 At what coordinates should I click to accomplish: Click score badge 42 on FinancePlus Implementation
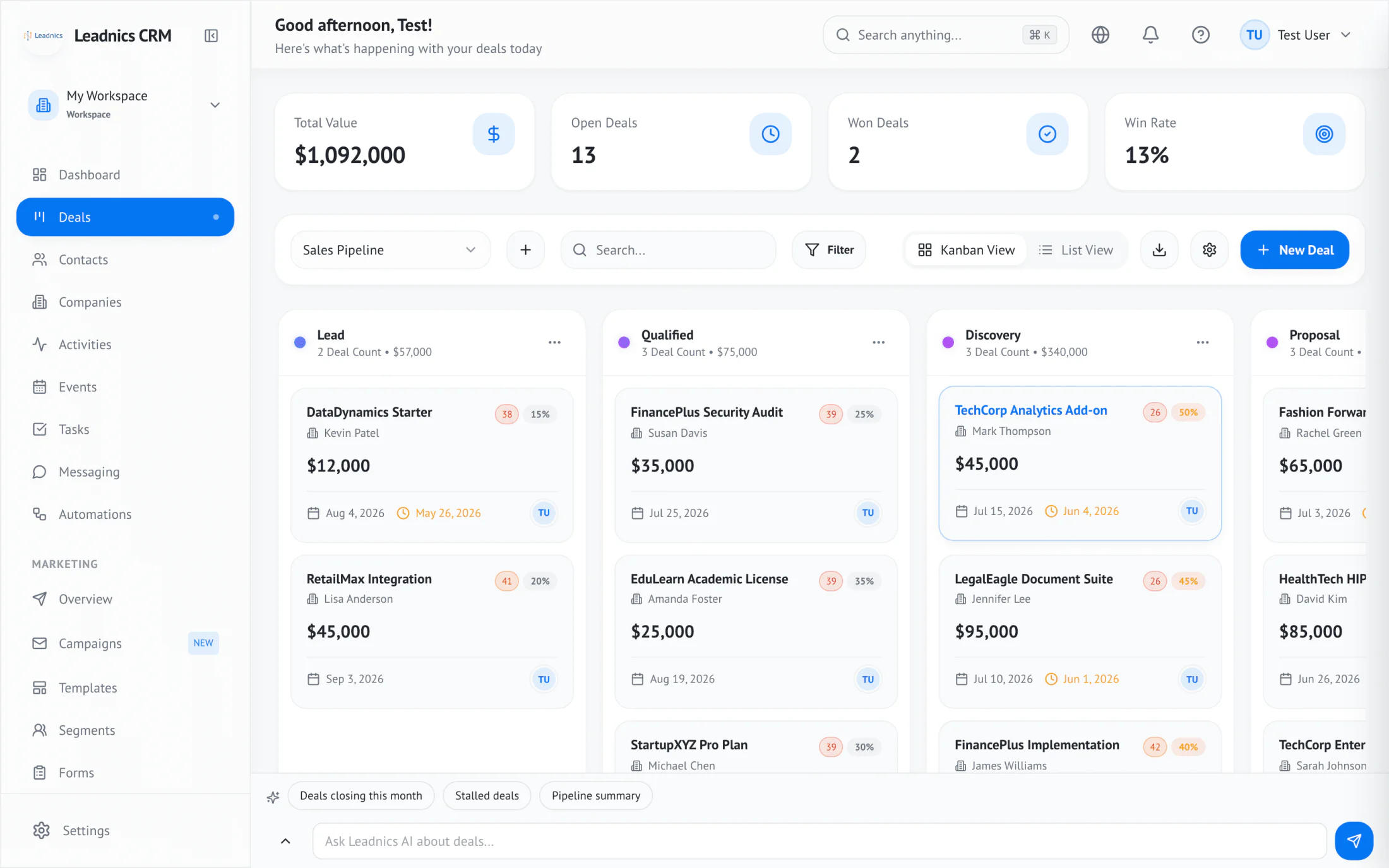pos(1155,747)
